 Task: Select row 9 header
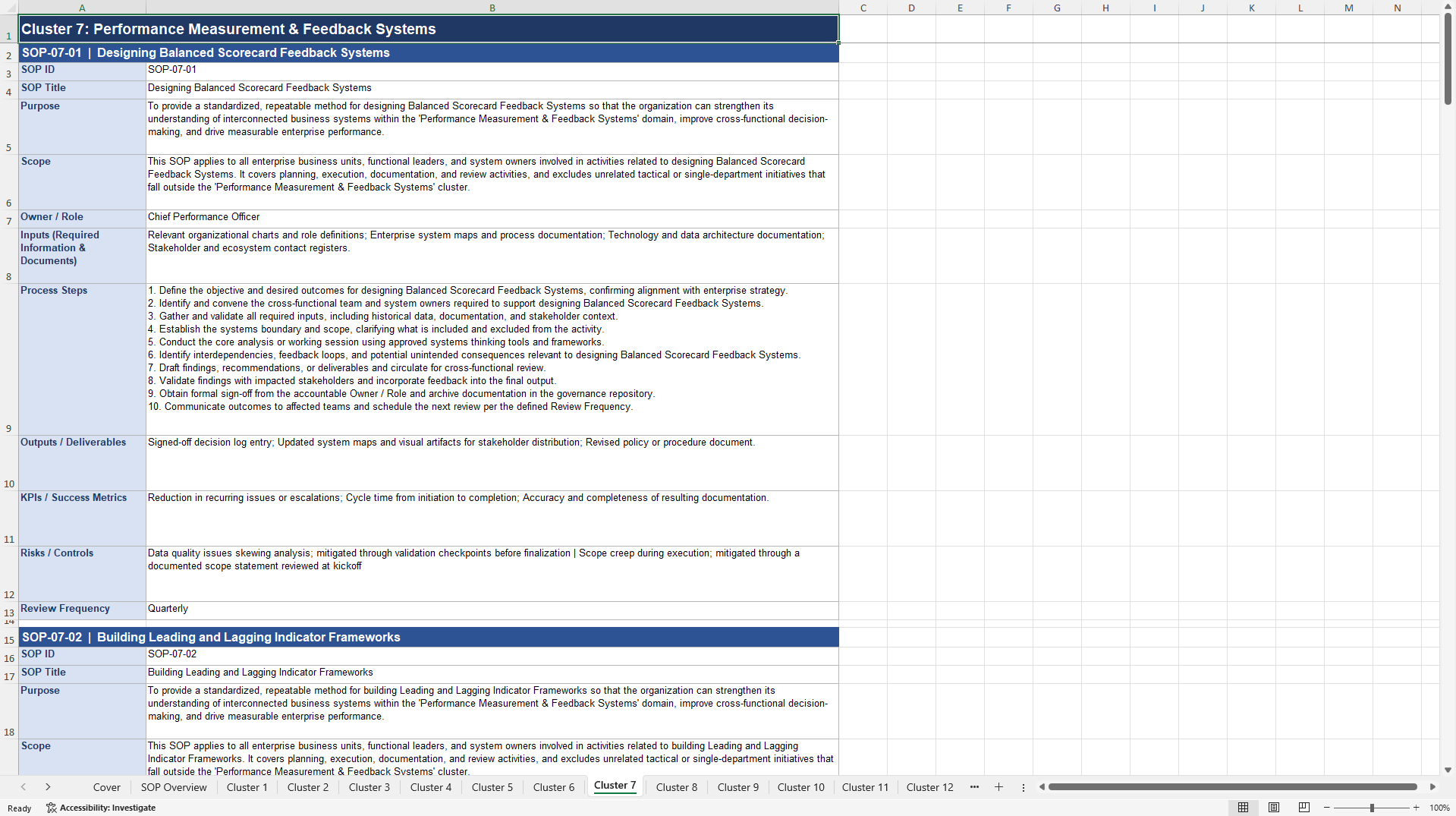coord(9,359)
